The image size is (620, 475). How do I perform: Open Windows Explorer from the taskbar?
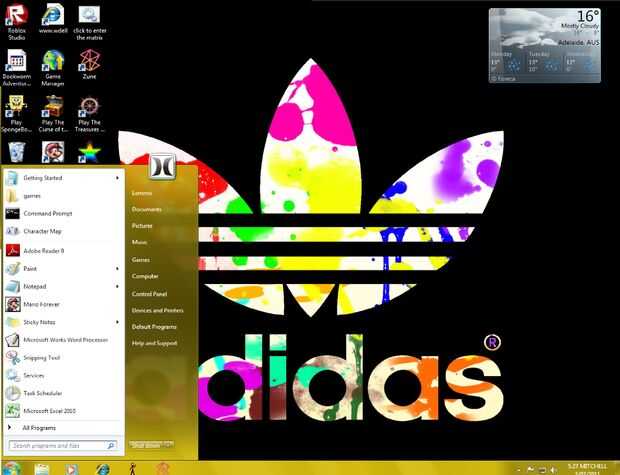(42, 469)
